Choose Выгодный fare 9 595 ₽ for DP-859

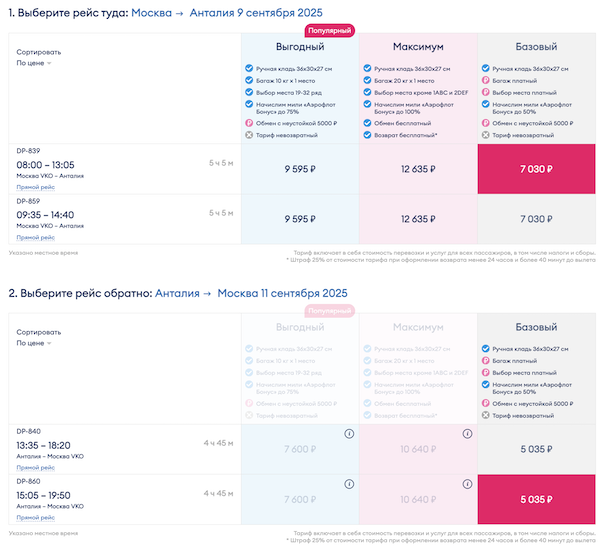pos(300,218)
